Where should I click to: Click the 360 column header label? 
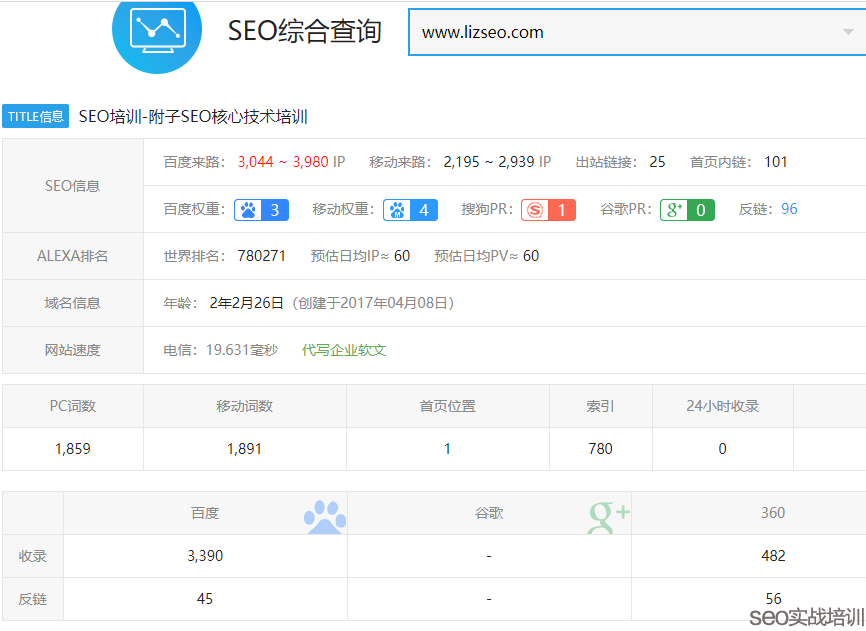pyautogui.click(x=773, y=513)
